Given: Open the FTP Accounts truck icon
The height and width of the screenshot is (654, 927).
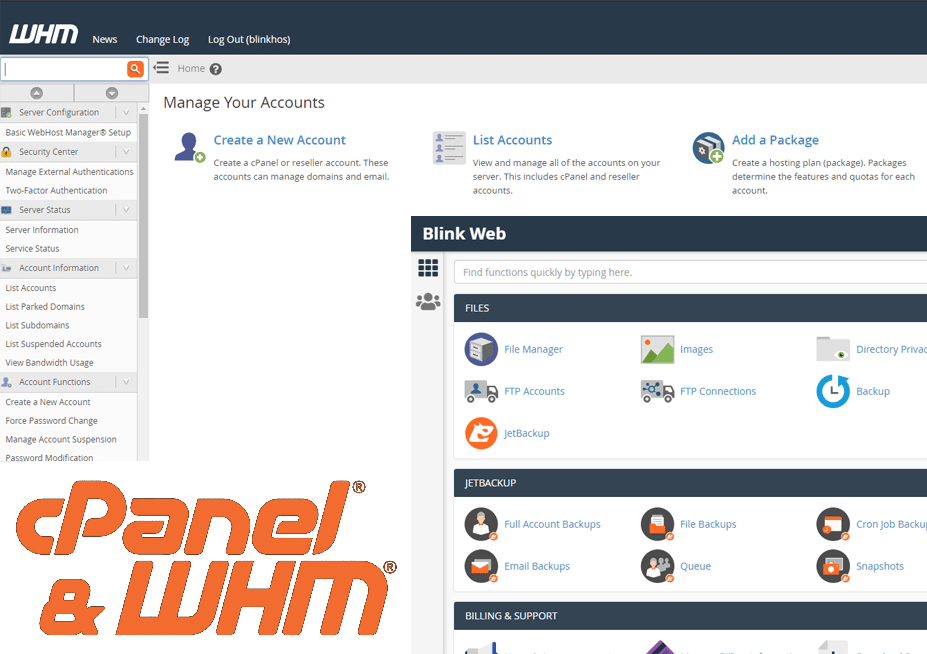Looking at the screenshot, I should click(x=481, y=391).
